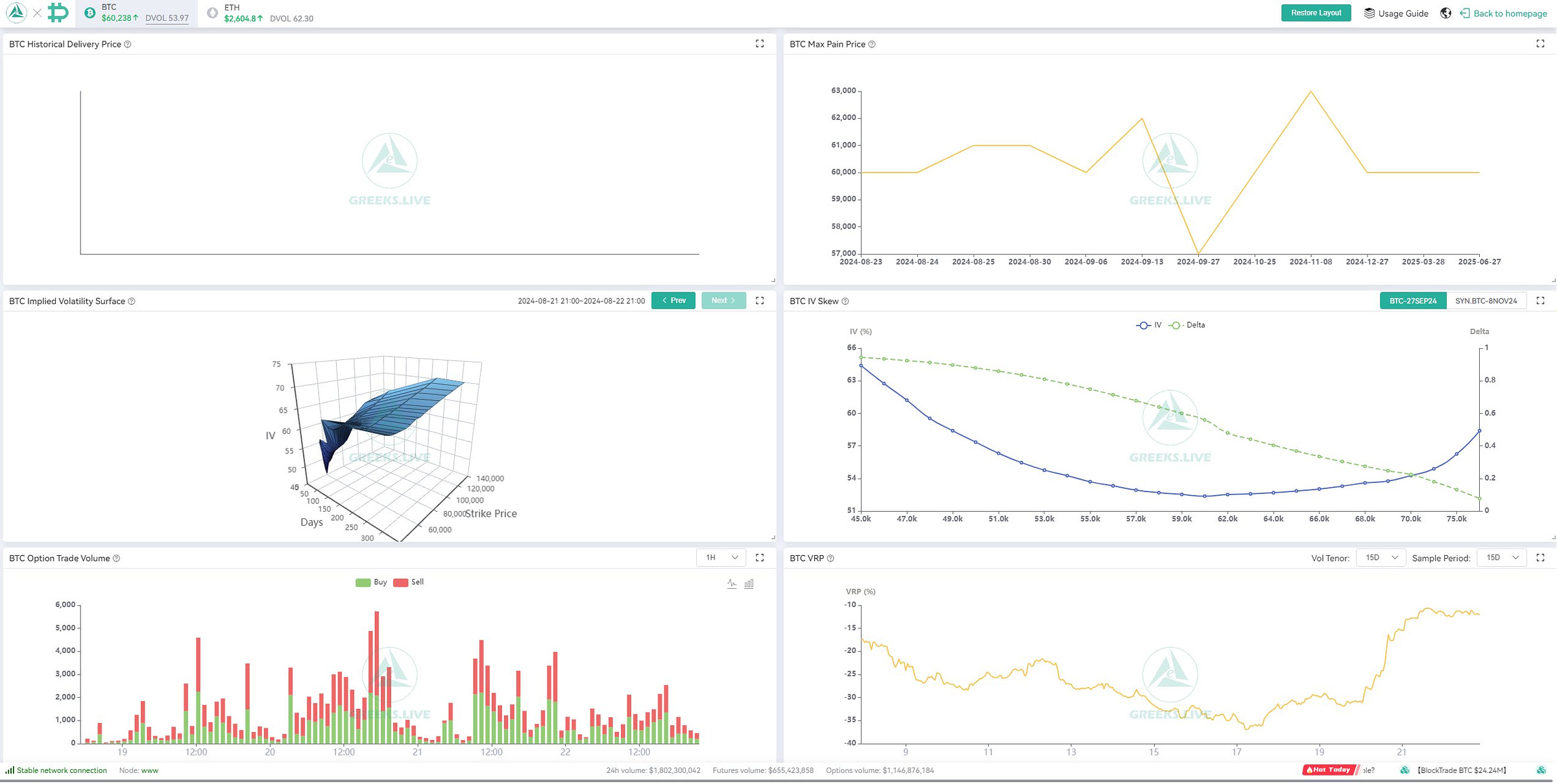This screenshot has height=784, width=1557.
Task: Click the ETH price $2,604.8
Action: (x=243, y=18)
